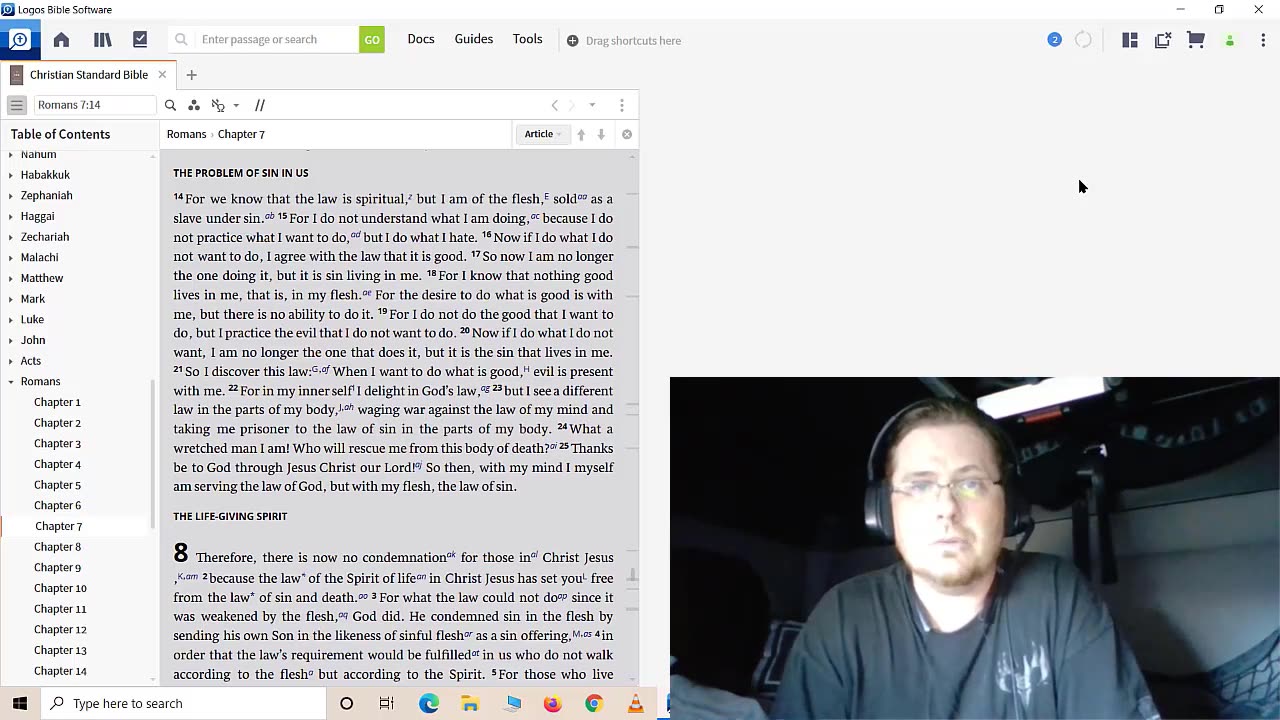The width and height of the screenshot is (1280, 720).
Task: Click the Logos app logo button
Action: pyautogui.click(x=19, y=40)
